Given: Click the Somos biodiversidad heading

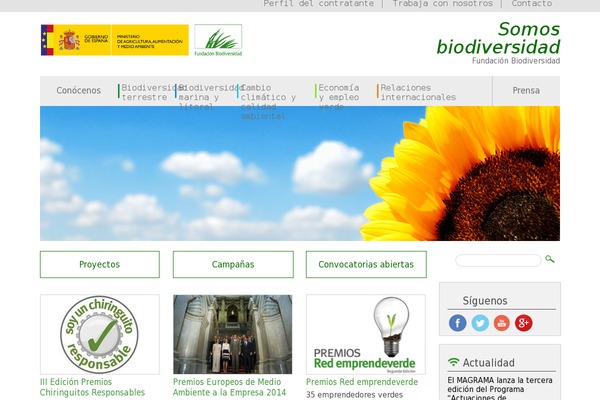Looking at the screenshot, I should [498, 38].
